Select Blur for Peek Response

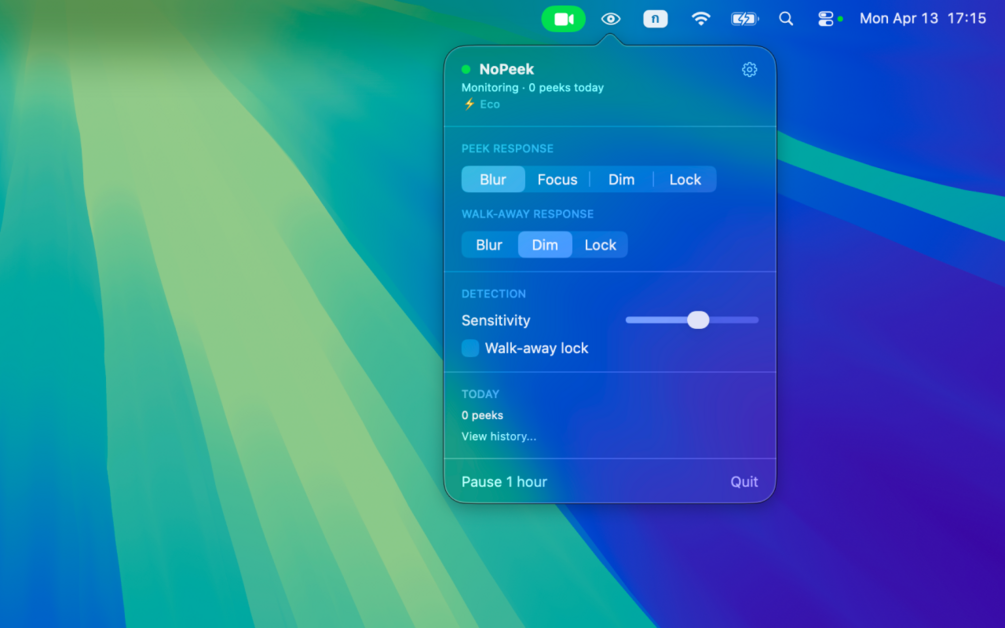pos(493,179)
